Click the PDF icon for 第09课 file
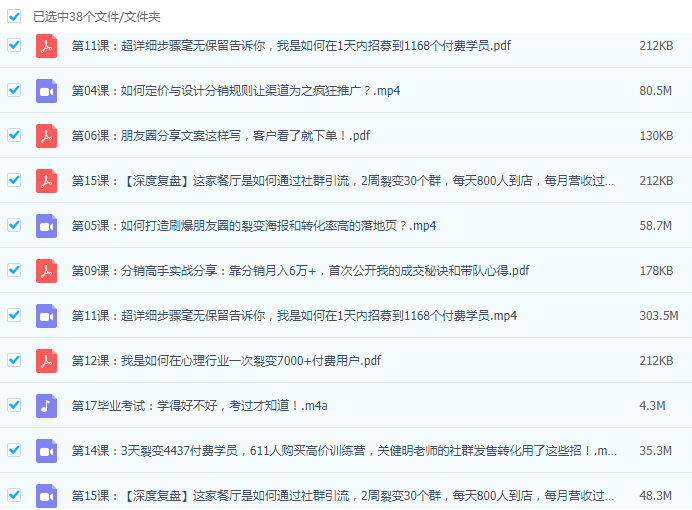 click(x=46, y=271)
